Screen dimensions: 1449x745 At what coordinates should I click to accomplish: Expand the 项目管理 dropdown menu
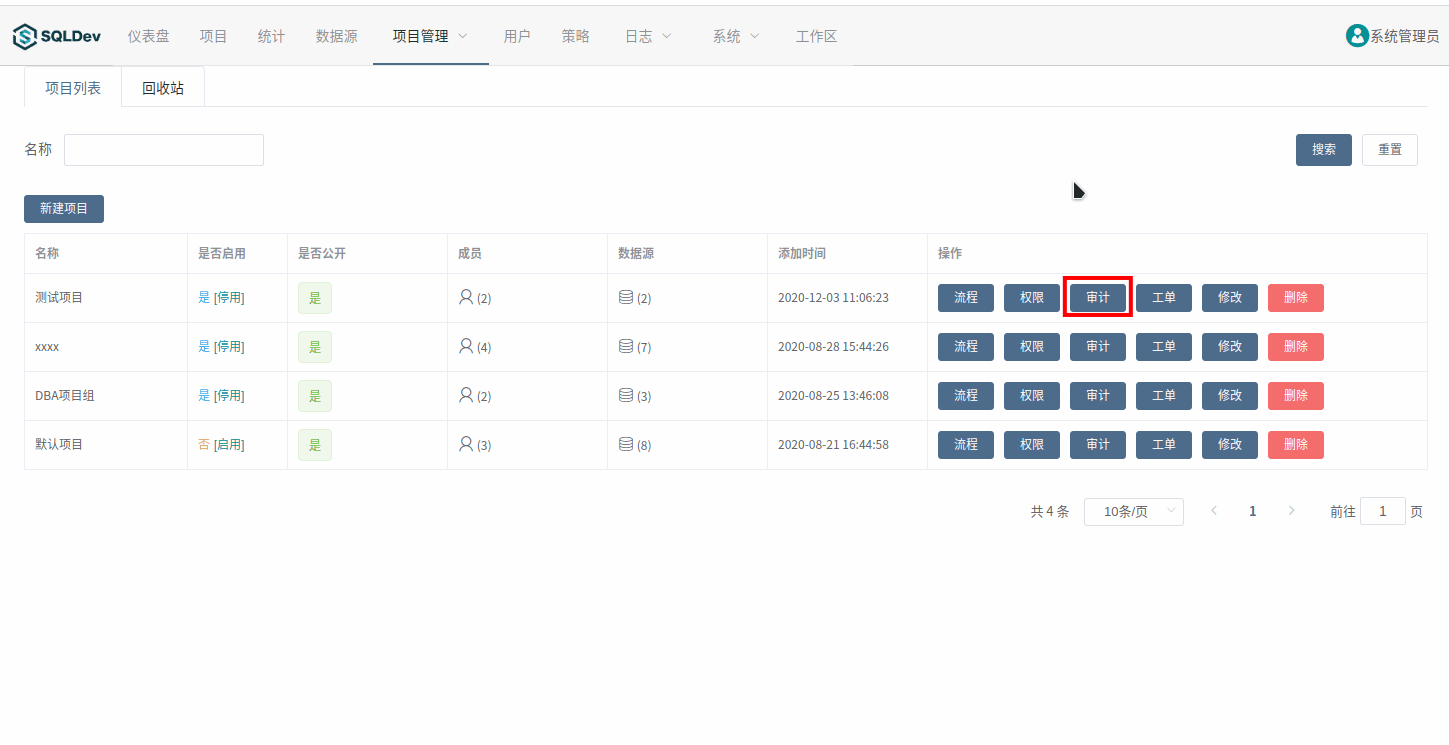click(x=430, y=36)
